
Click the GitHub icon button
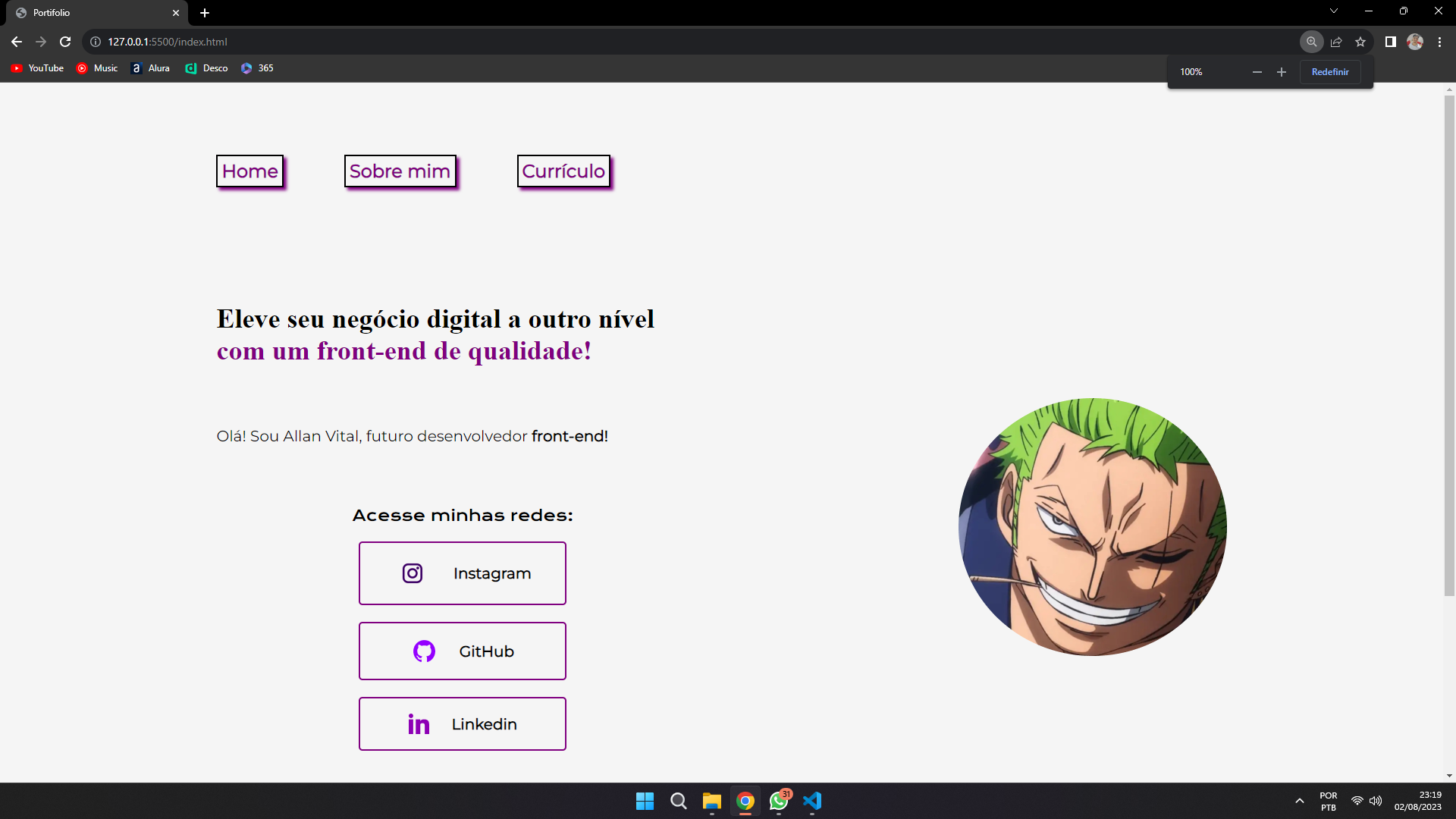[424, 651]
